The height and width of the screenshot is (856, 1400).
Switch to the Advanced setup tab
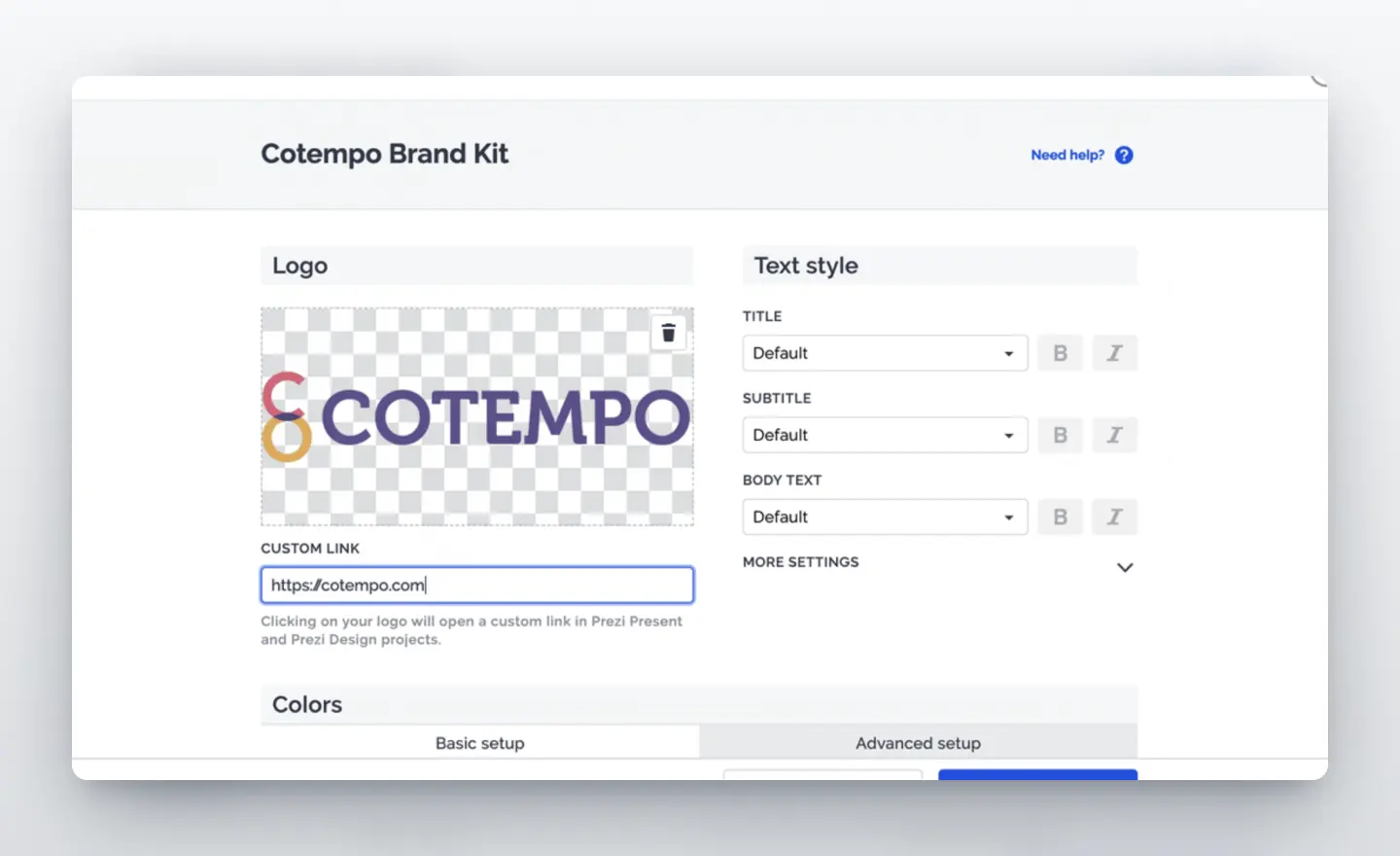tap(918, 743)
